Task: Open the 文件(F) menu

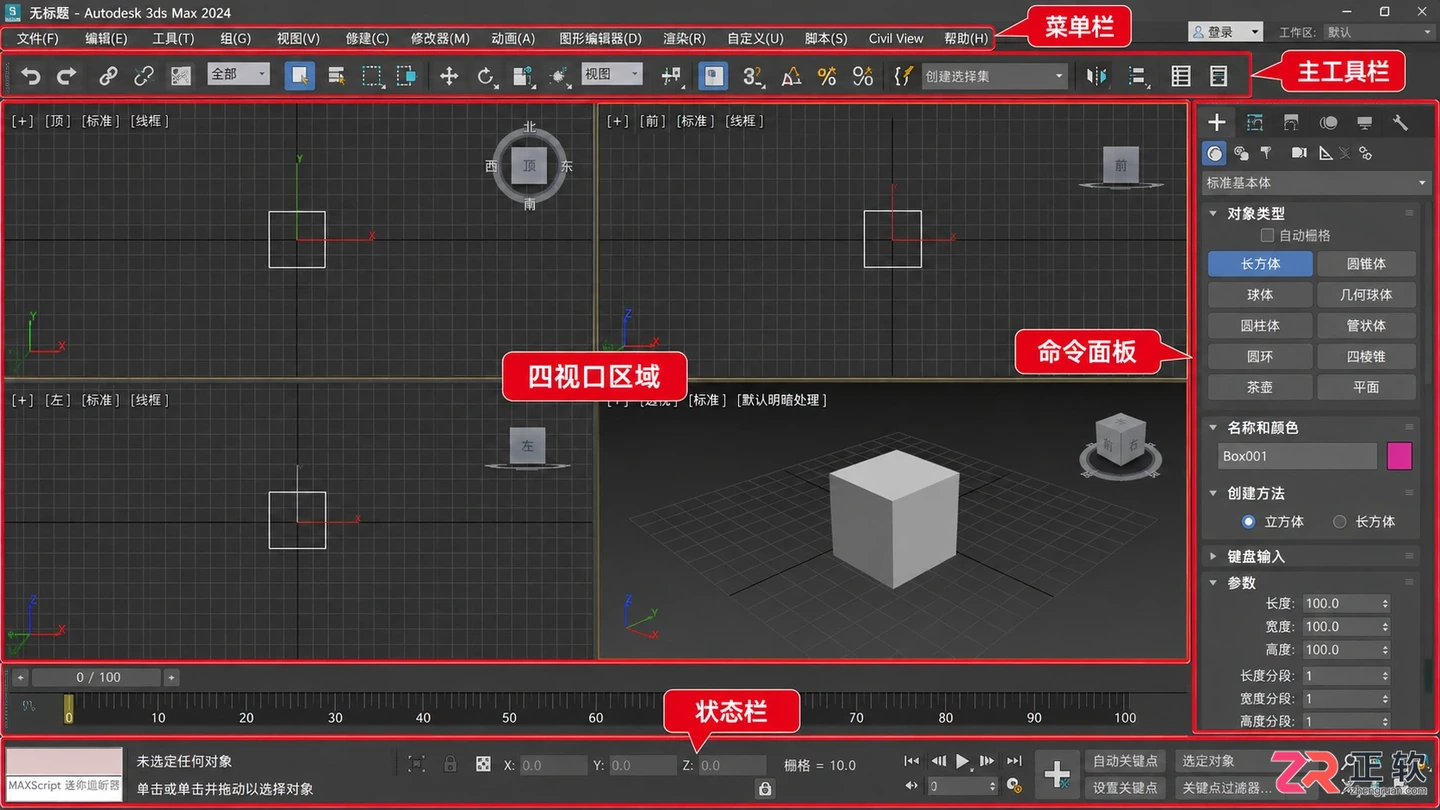Action: click(x=38, y=39)
